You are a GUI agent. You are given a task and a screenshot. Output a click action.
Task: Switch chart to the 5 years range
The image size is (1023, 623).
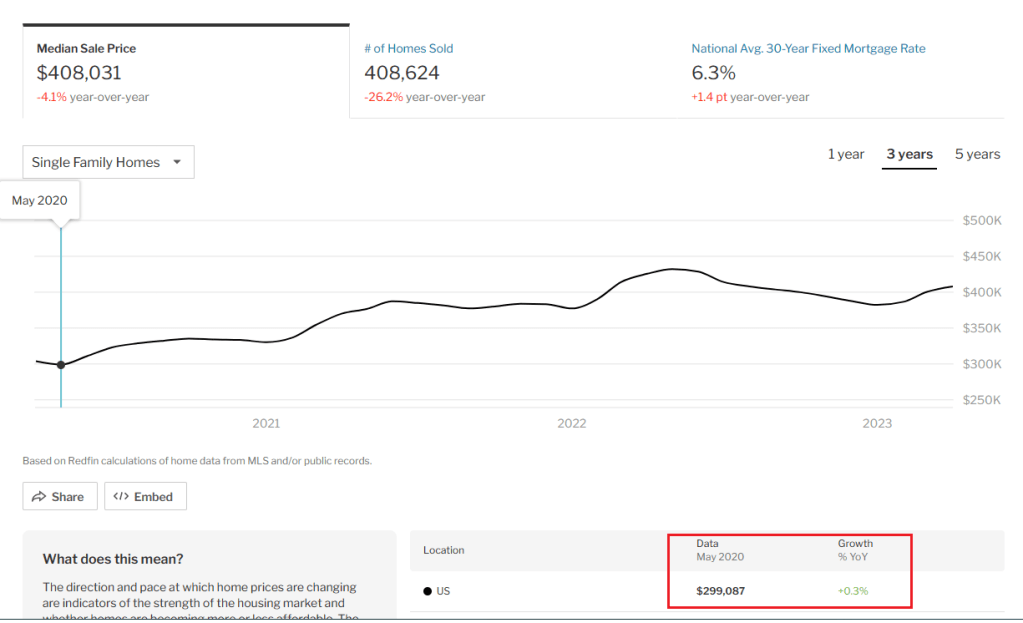pyautogui.click(x=977, y=154)
